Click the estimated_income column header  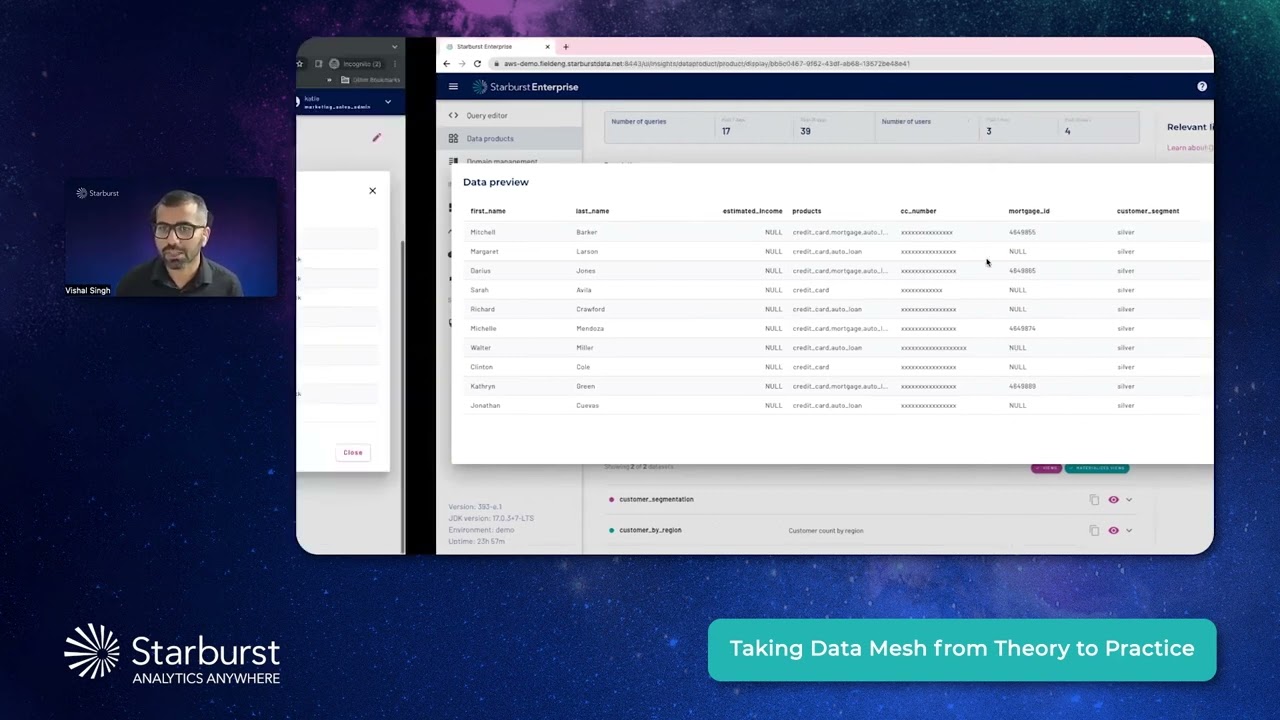(752, 211)
